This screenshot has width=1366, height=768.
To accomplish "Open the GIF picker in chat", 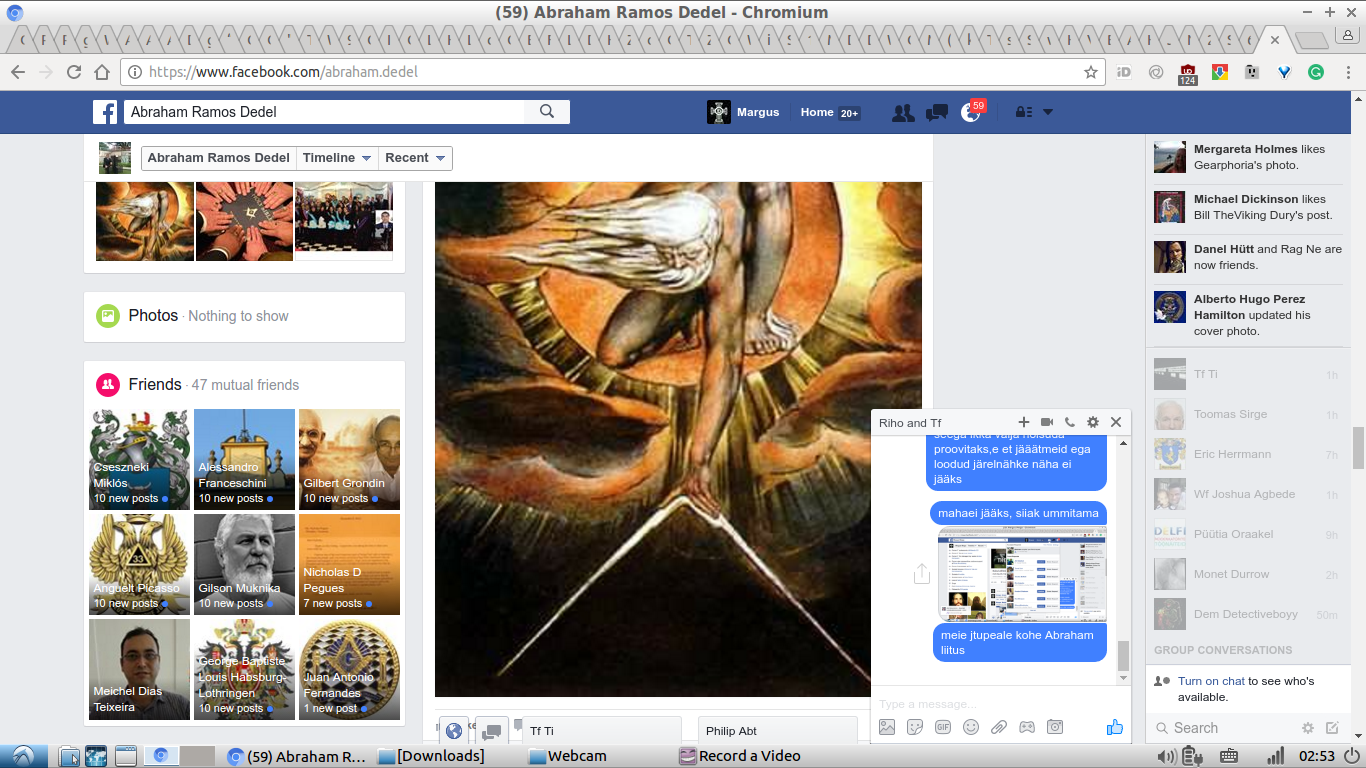I will click(x=943, y=728).
